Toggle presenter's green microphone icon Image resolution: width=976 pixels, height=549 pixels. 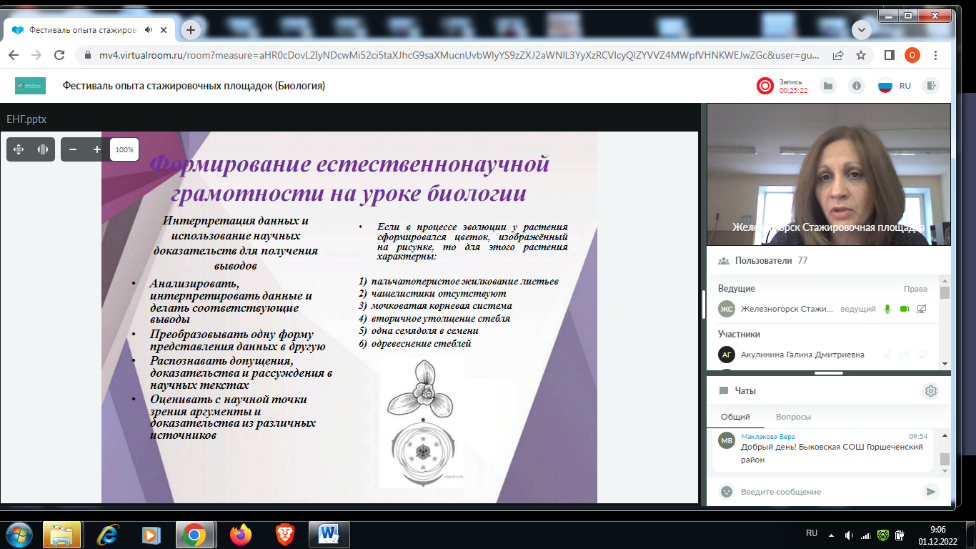[888, 309]
